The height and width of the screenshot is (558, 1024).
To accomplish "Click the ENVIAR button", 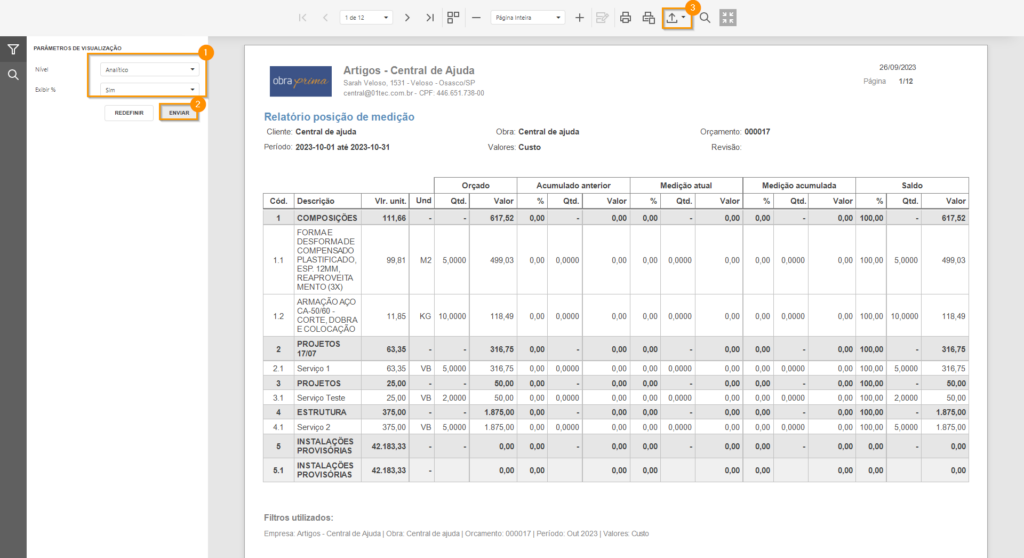I will pos(179,113).
